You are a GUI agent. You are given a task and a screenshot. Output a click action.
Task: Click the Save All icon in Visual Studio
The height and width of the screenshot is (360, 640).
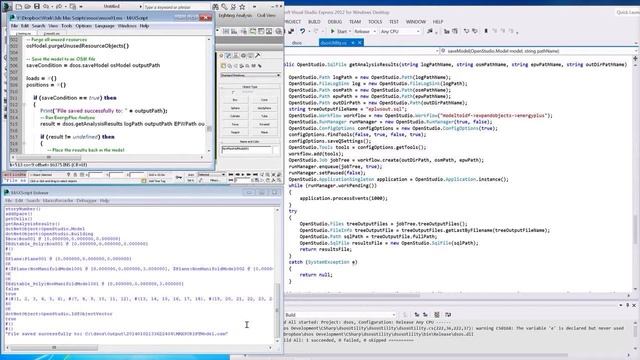tap(291, 31)
